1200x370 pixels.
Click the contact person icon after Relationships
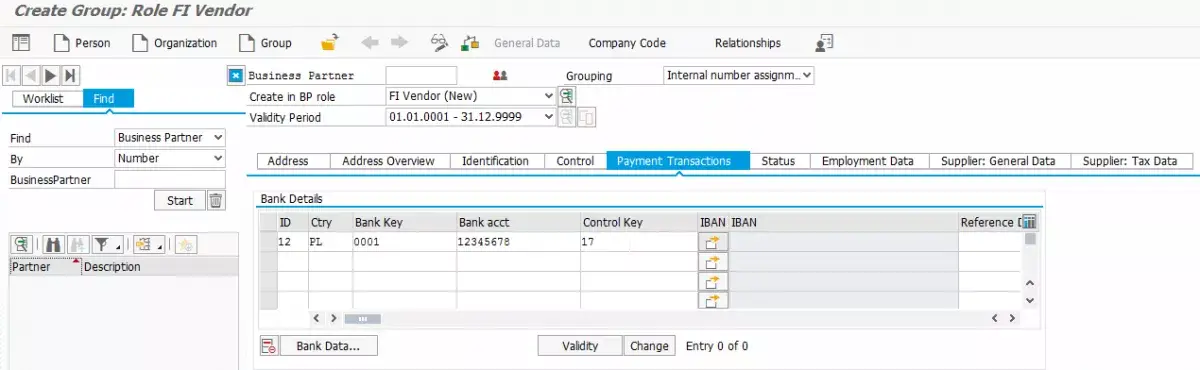824,43
